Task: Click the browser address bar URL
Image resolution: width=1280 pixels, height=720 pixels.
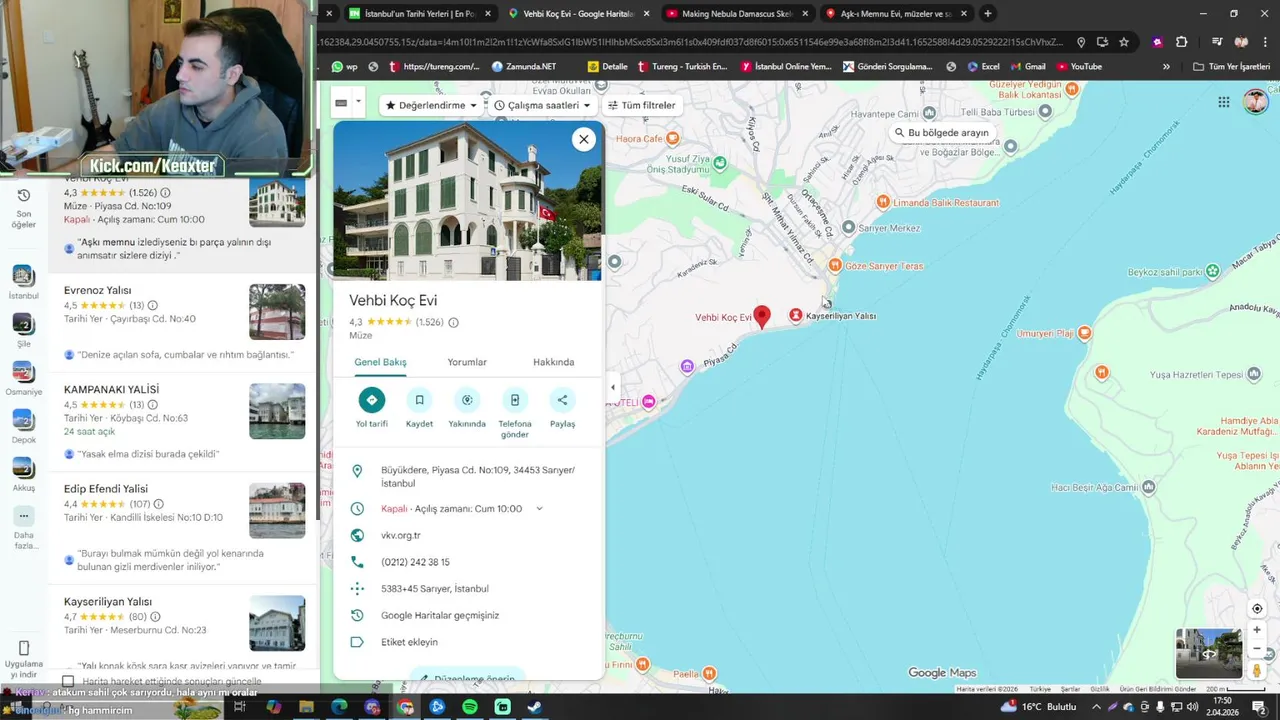Action: point(690,42)
